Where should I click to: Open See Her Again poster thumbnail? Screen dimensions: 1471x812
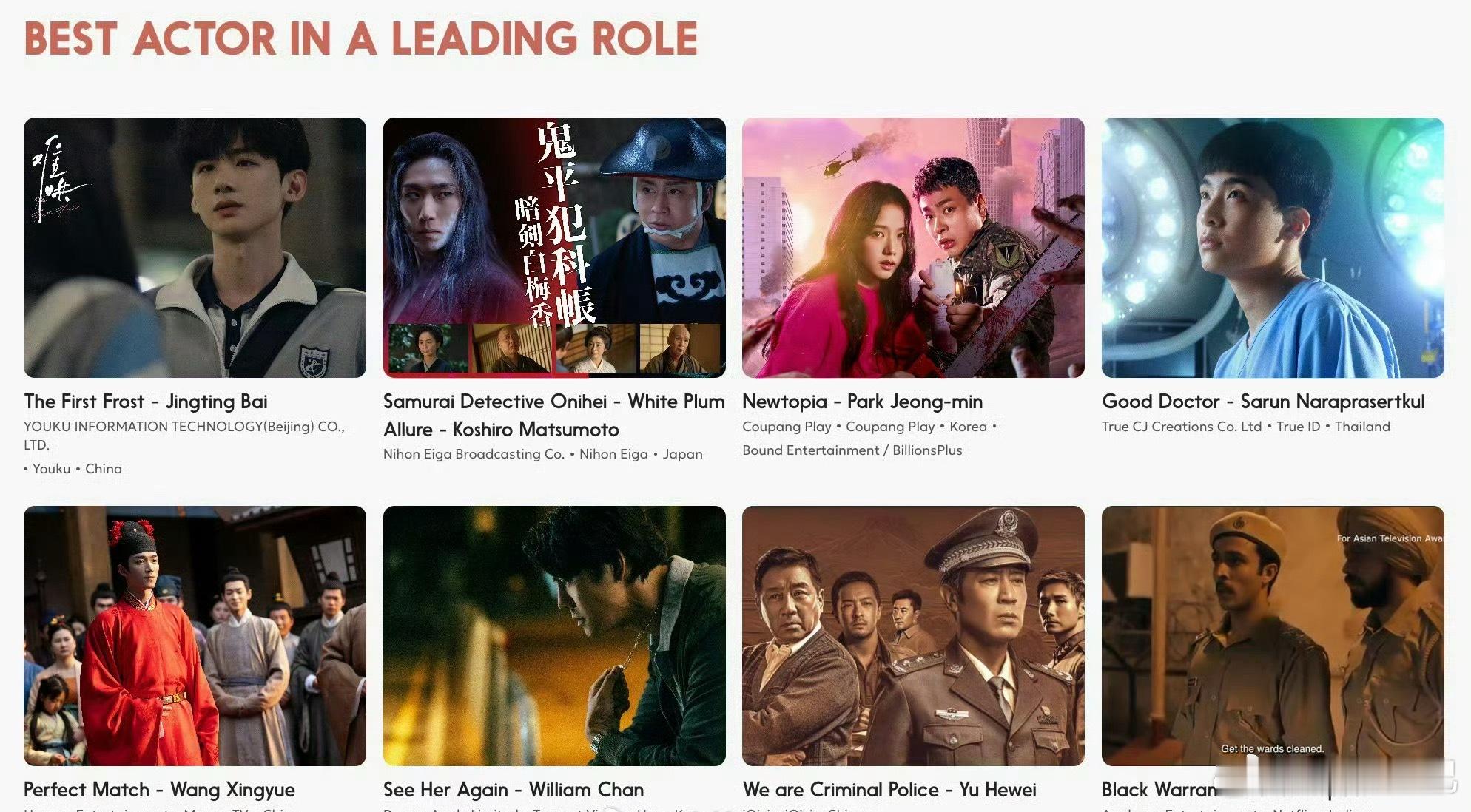point(554,636)
